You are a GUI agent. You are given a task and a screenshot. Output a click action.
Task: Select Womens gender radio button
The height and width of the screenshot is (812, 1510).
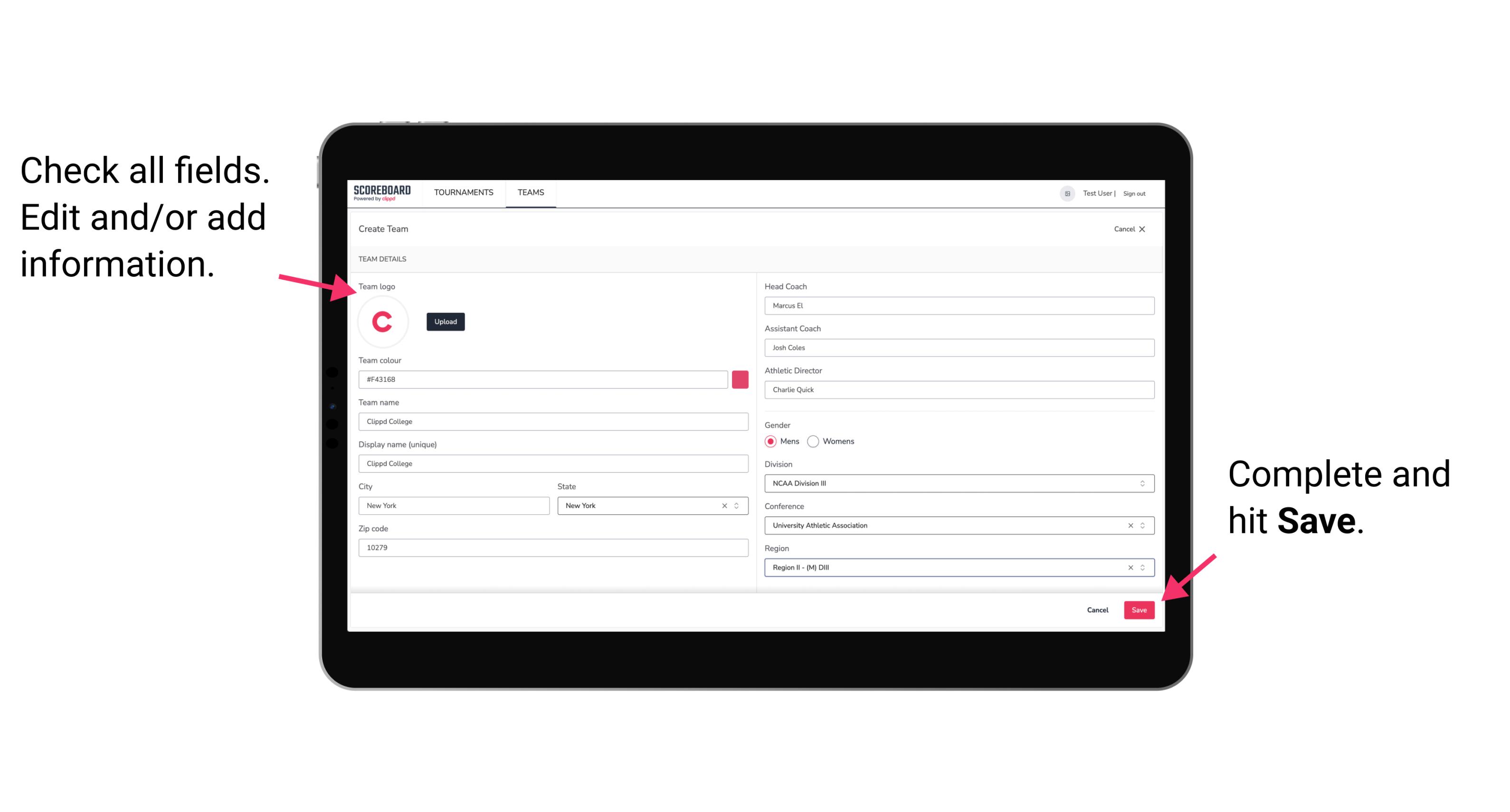815,441
